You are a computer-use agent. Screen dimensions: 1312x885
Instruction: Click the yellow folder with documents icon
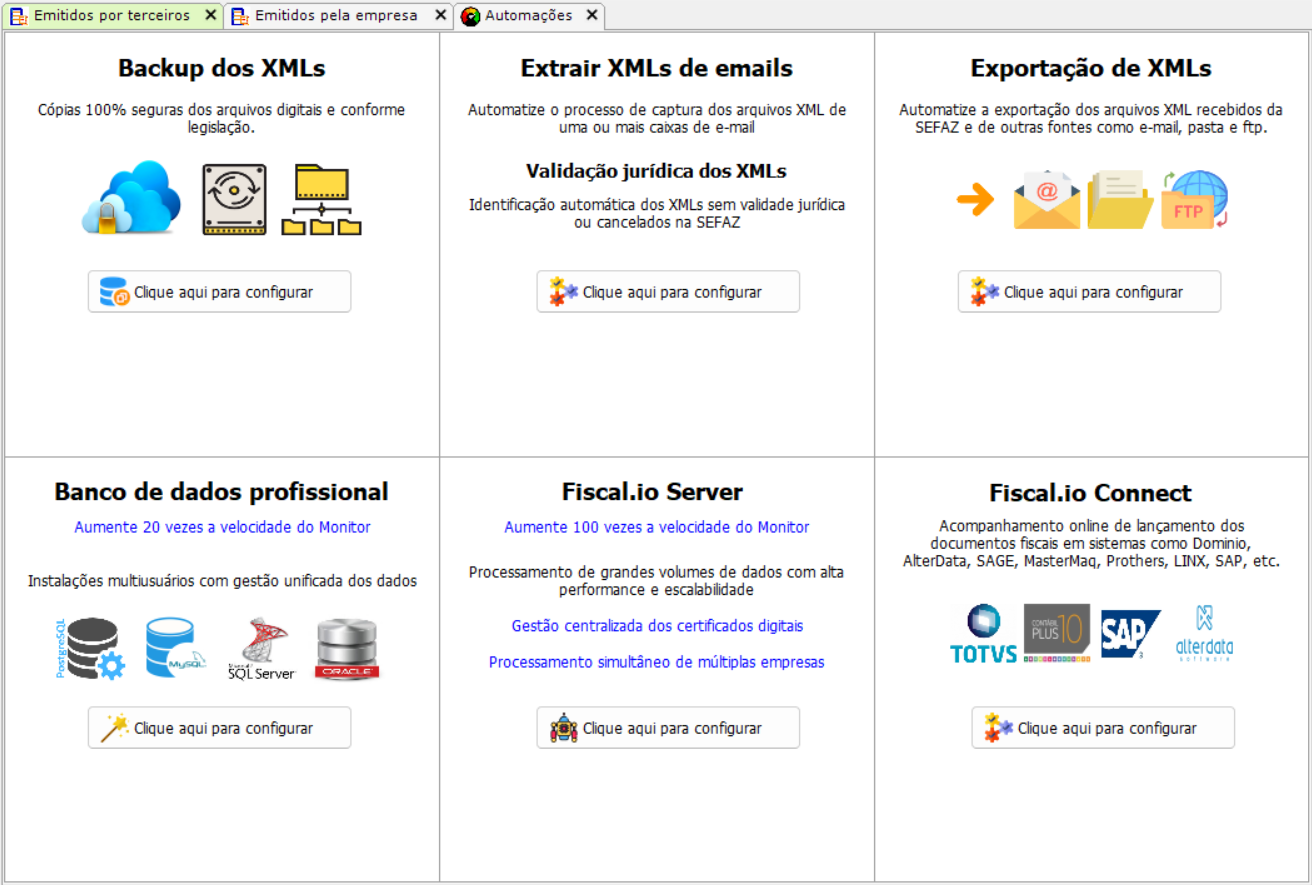coord(1120,199)
